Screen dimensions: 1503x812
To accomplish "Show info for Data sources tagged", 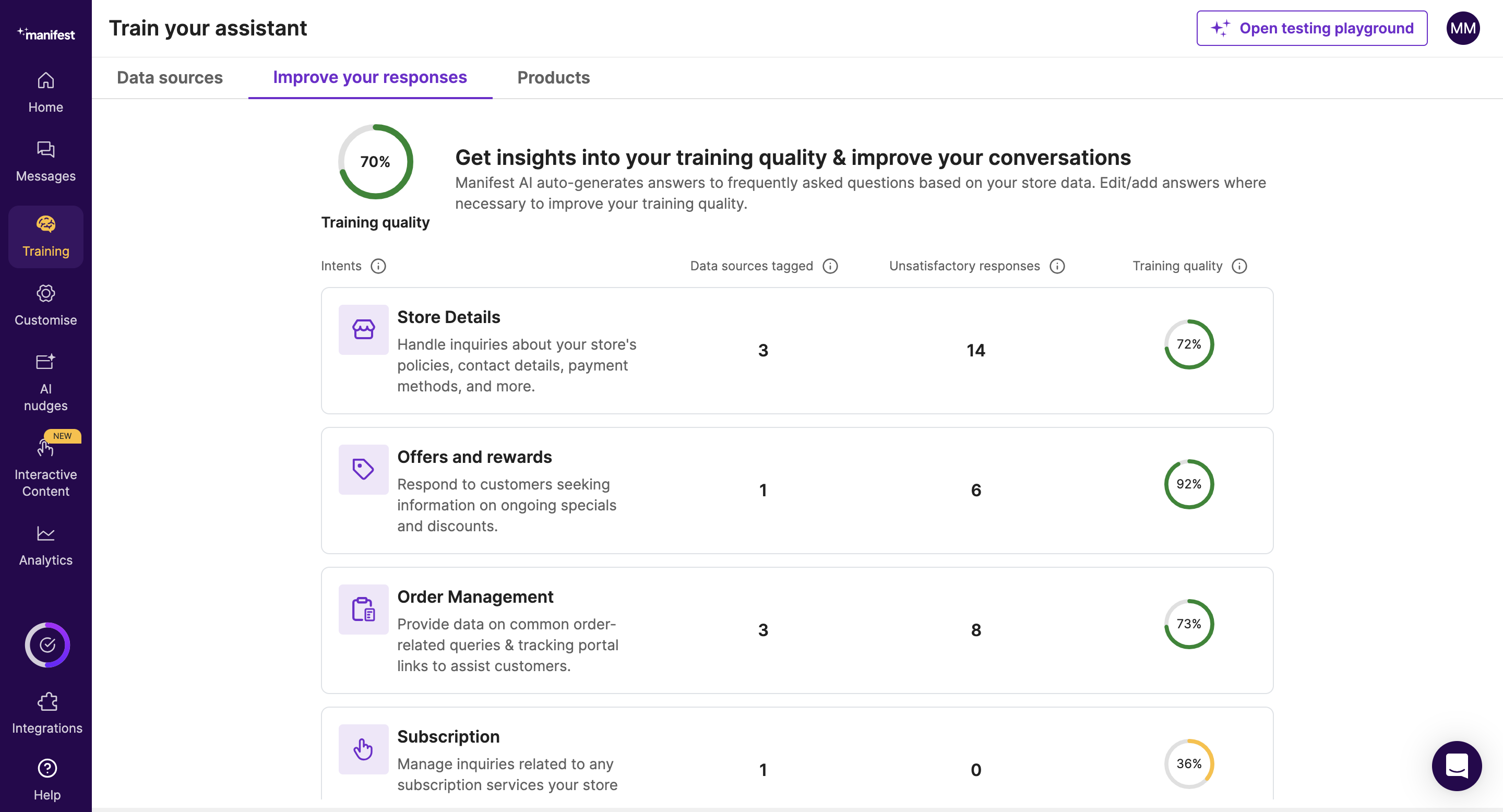I will coord(830,266).
